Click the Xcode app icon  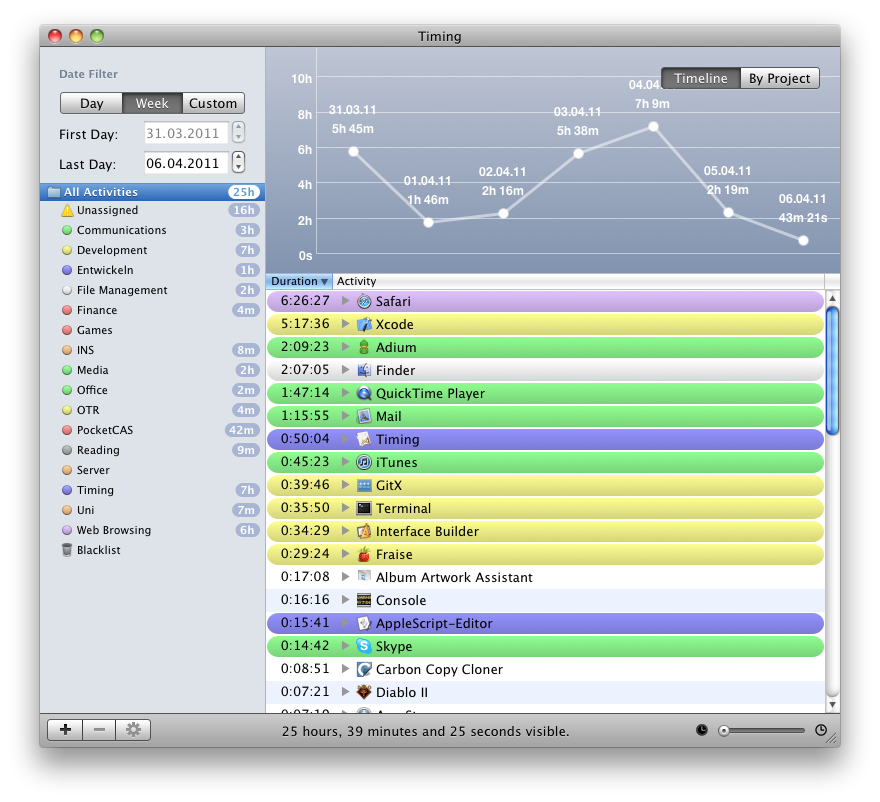point(364,324)
